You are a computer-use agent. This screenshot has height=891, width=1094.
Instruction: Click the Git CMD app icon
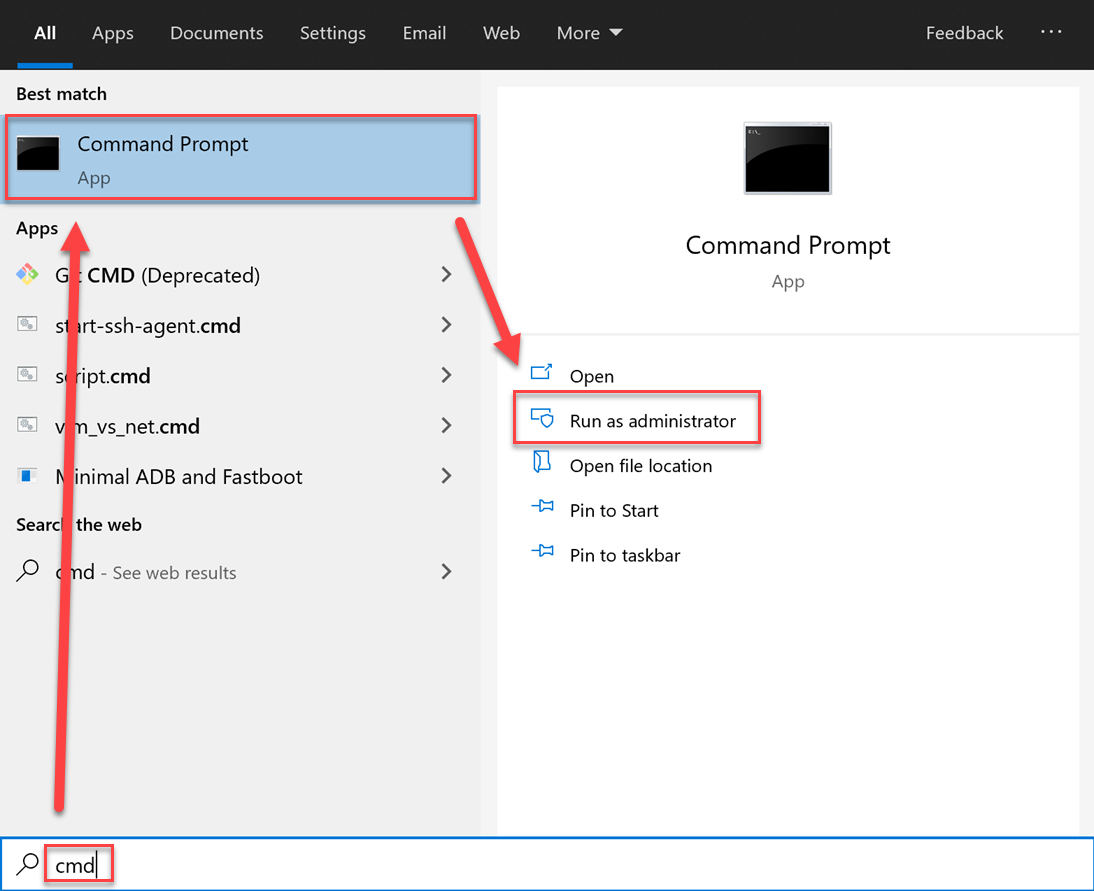[x=27, y=275]
